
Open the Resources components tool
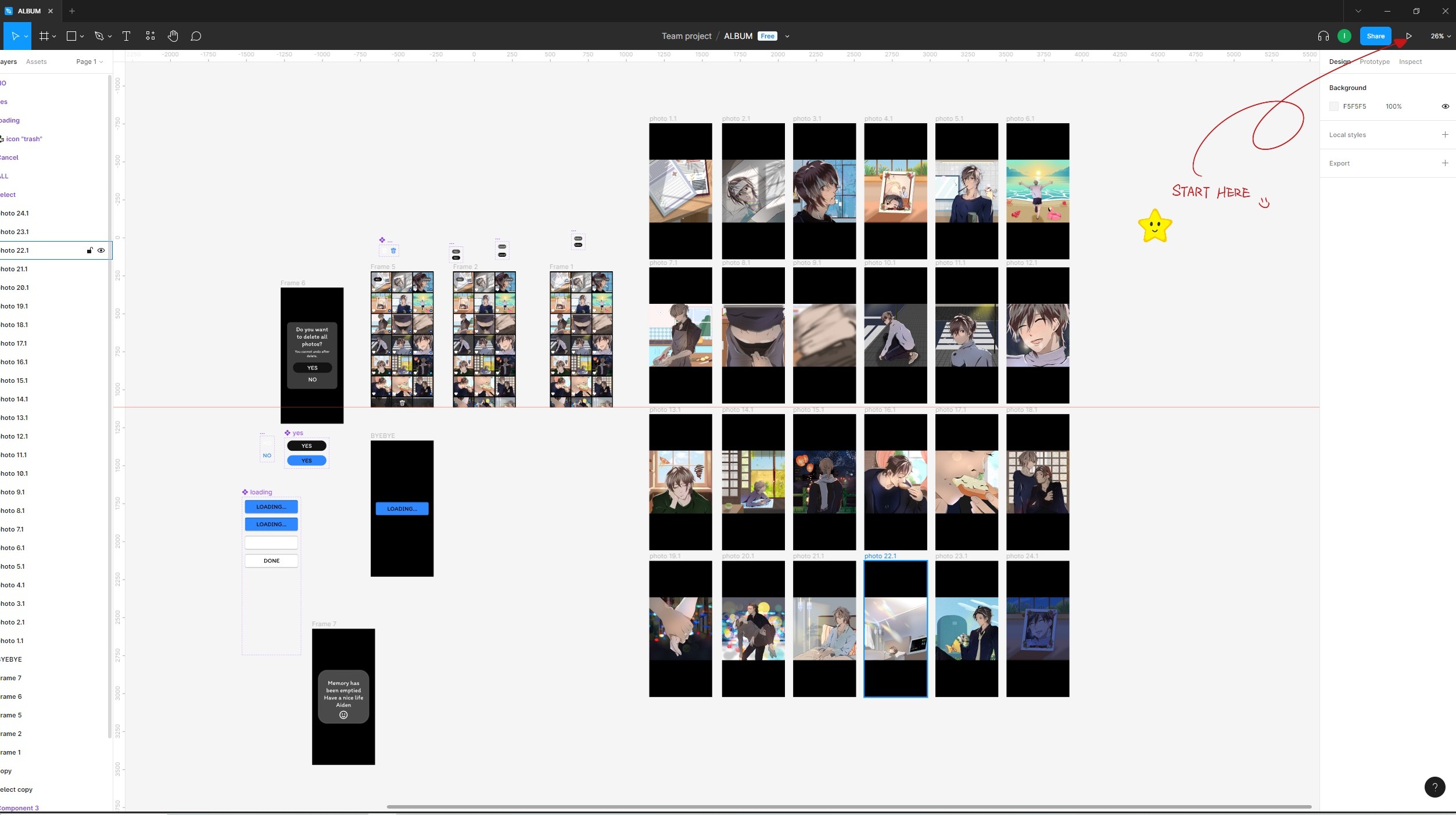click(150, 36)
